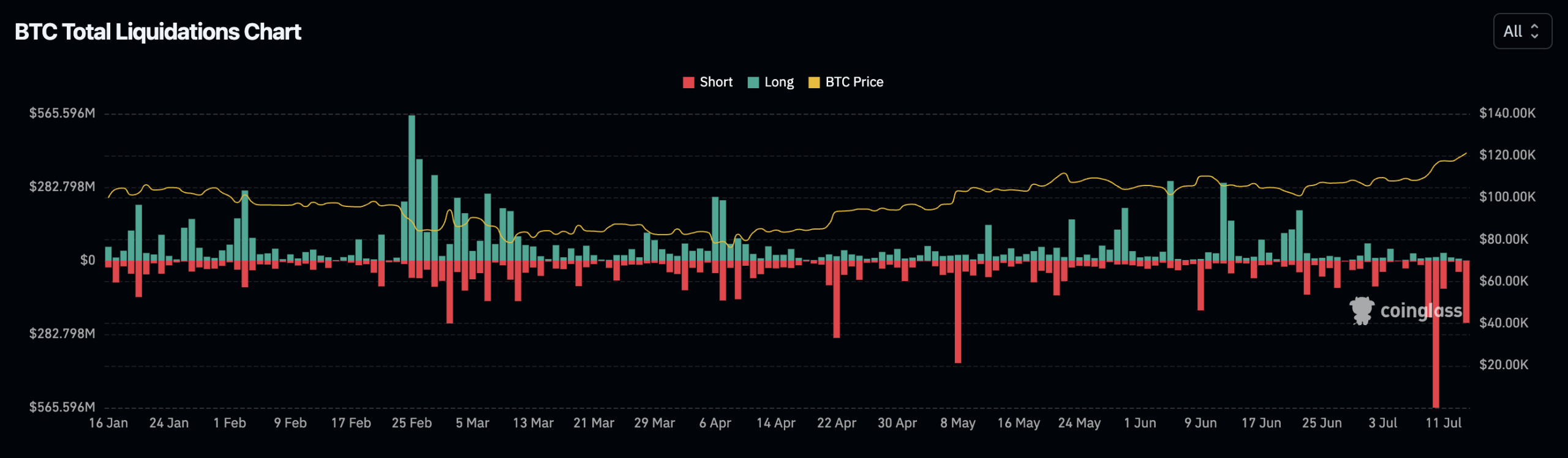The width and height of the screenshot is (1568, 458).
Task: Click the 22 Apr x-axis date label
Action: [x=837, y=423]
